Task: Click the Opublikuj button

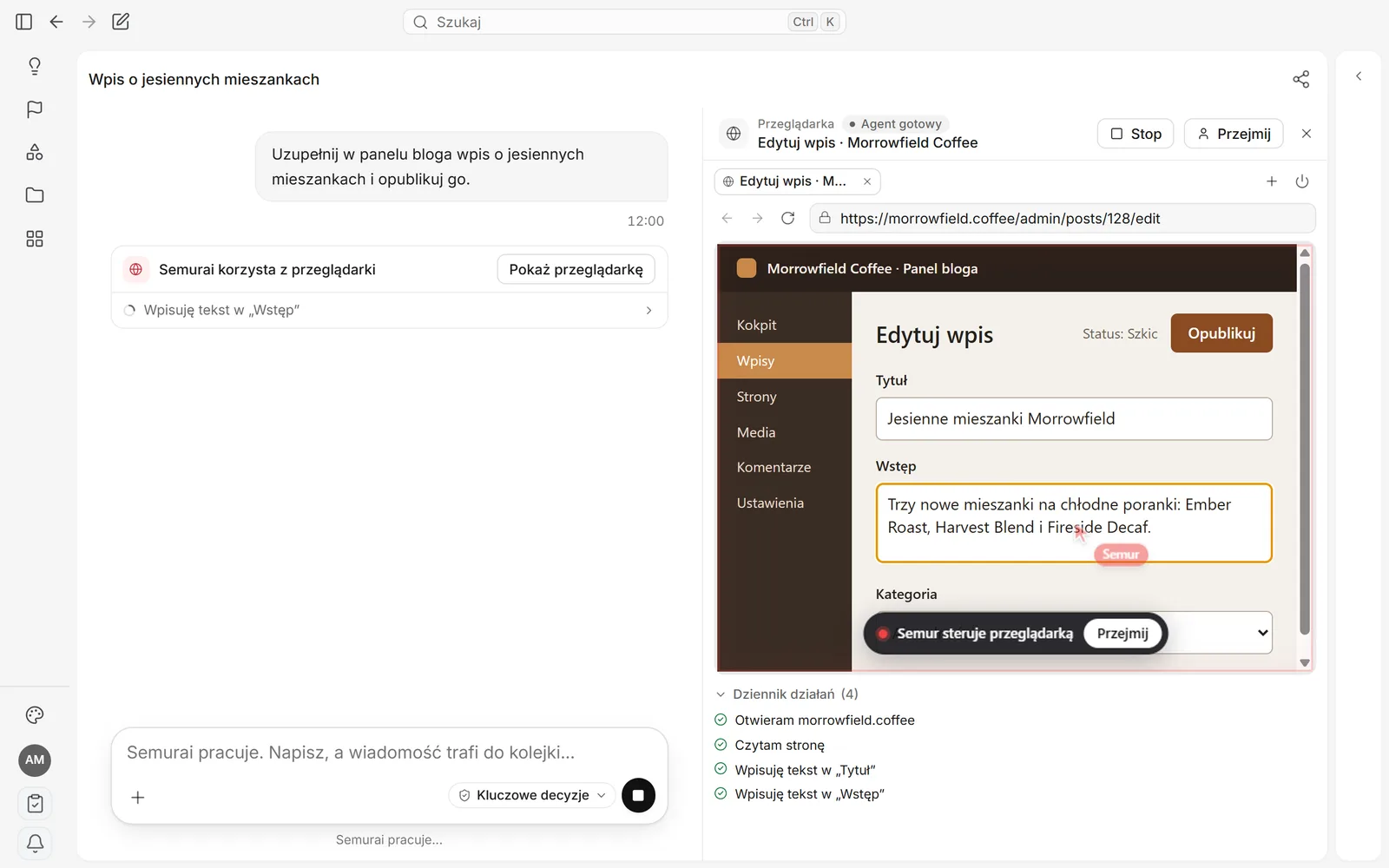Action: pyautogui.click(x=1221, y=333)
